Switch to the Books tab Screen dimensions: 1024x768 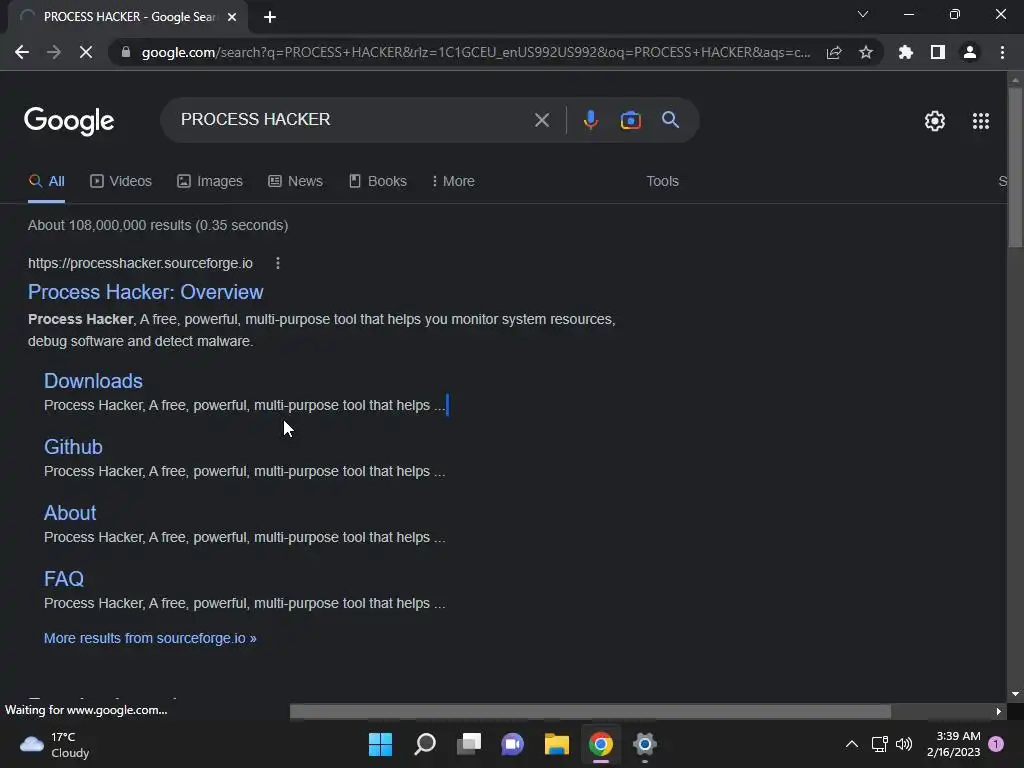coord(377,181)
